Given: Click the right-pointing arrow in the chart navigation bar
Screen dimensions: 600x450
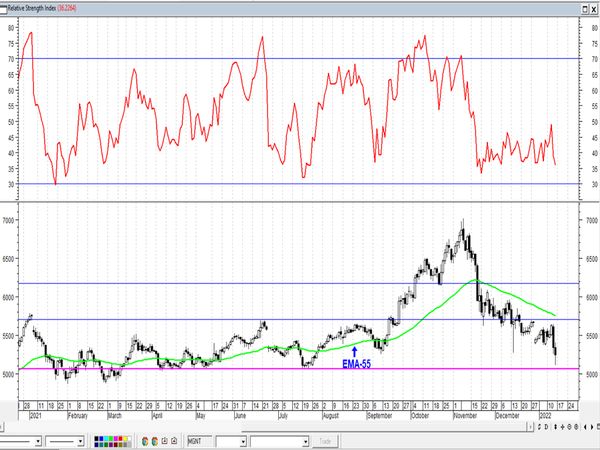Looking at the screenshot, I should (x=592, y=427).
